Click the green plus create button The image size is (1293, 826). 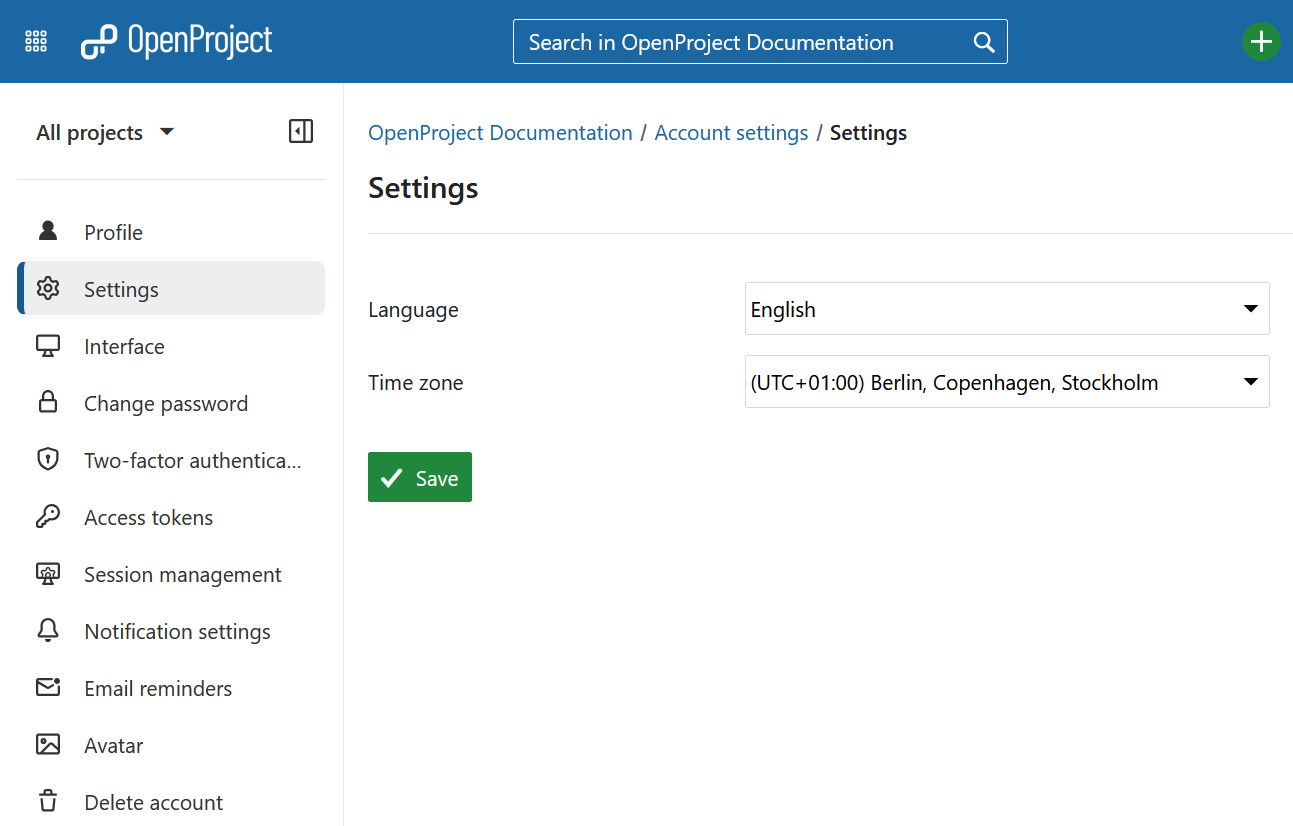1261,42
